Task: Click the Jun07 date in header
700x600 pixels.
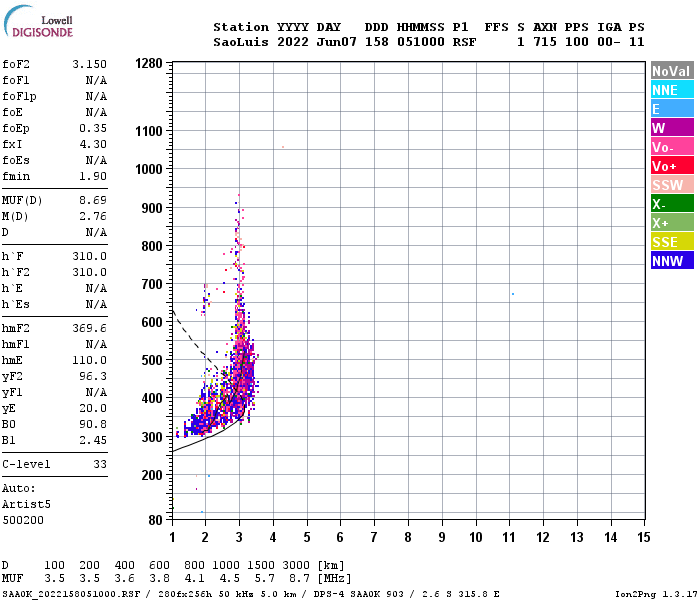Action: pos(336,42)
